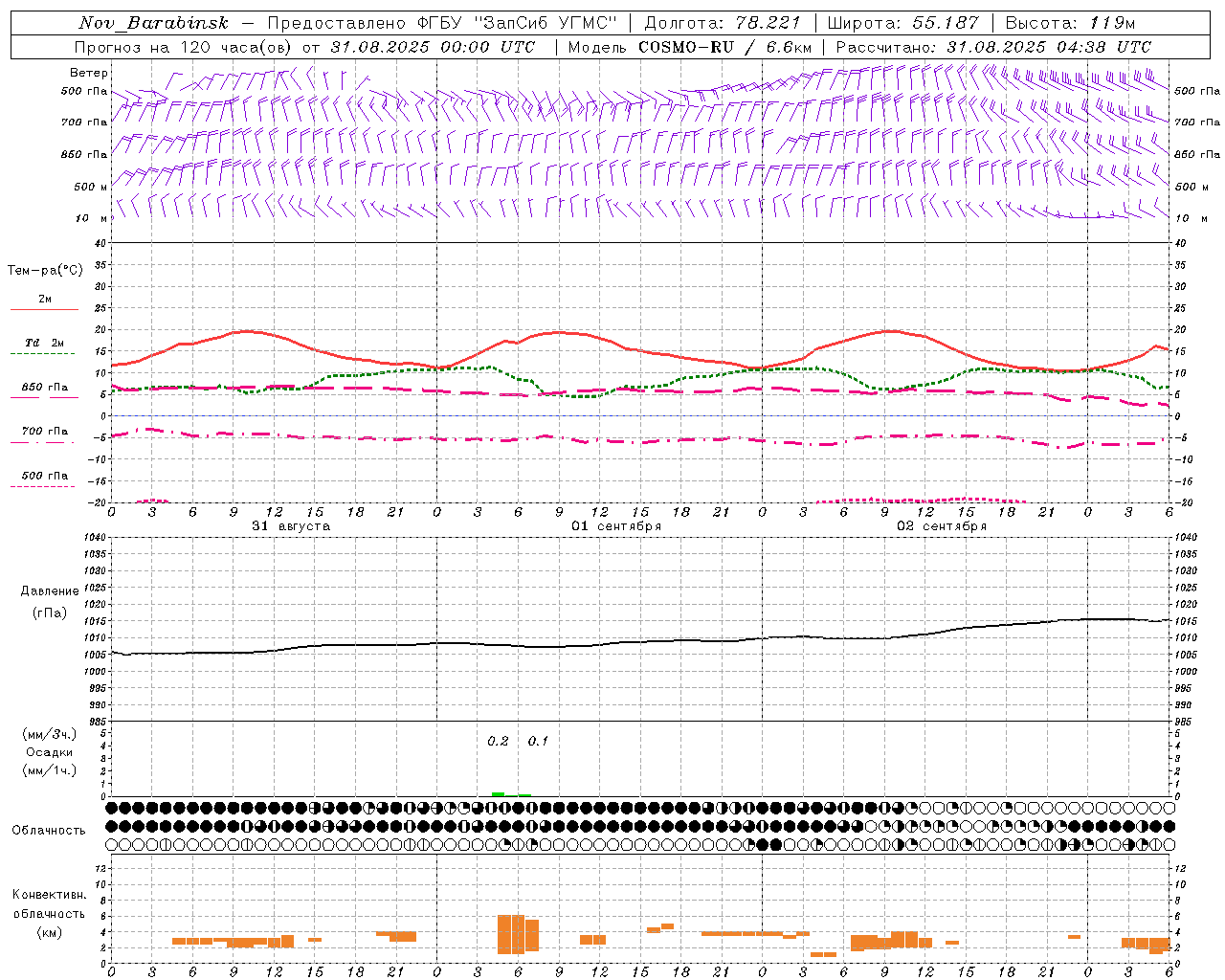
Task: Click the 'Облачность' cloudiness label
Action: click(x=49, y=830)
